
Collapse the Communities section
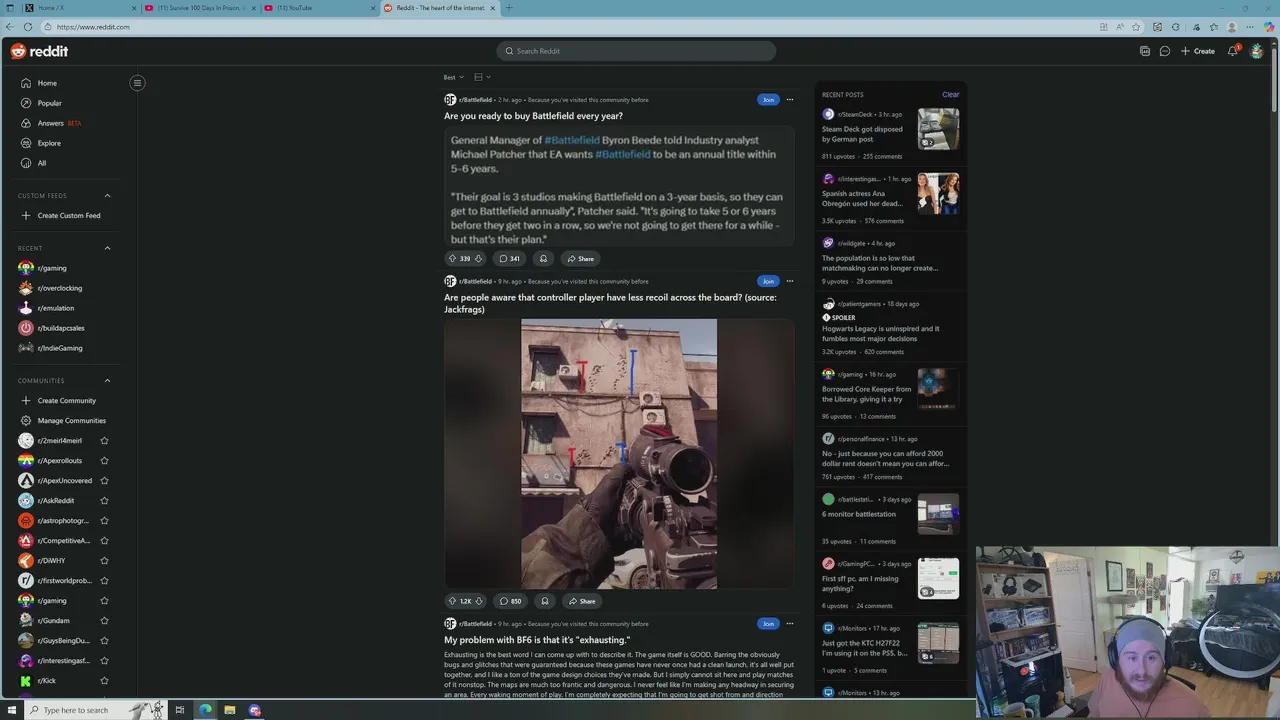click(107, 381)
